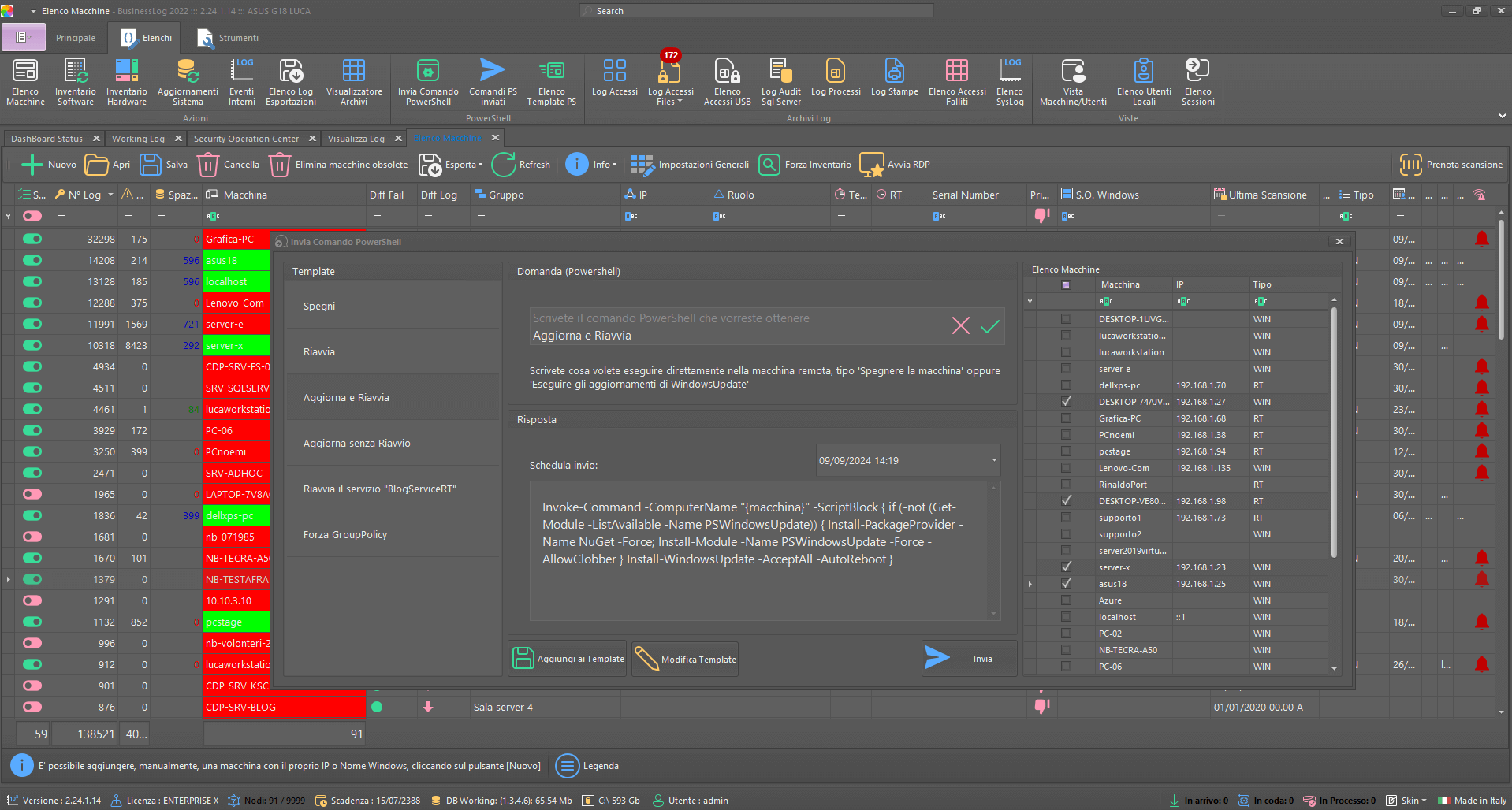
Task: Confirm the request with the green checkmark
Action: coord(990,326)
